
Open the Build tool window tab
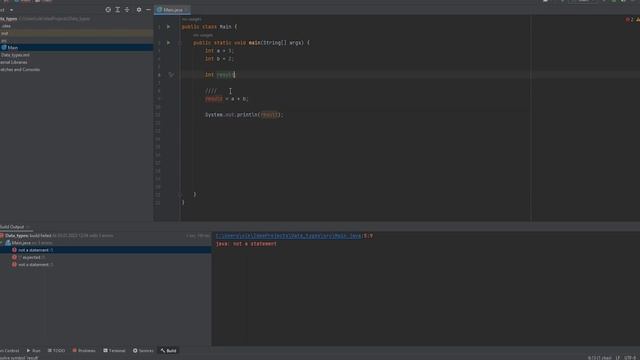pyautogui.click(x=169, y=351)
